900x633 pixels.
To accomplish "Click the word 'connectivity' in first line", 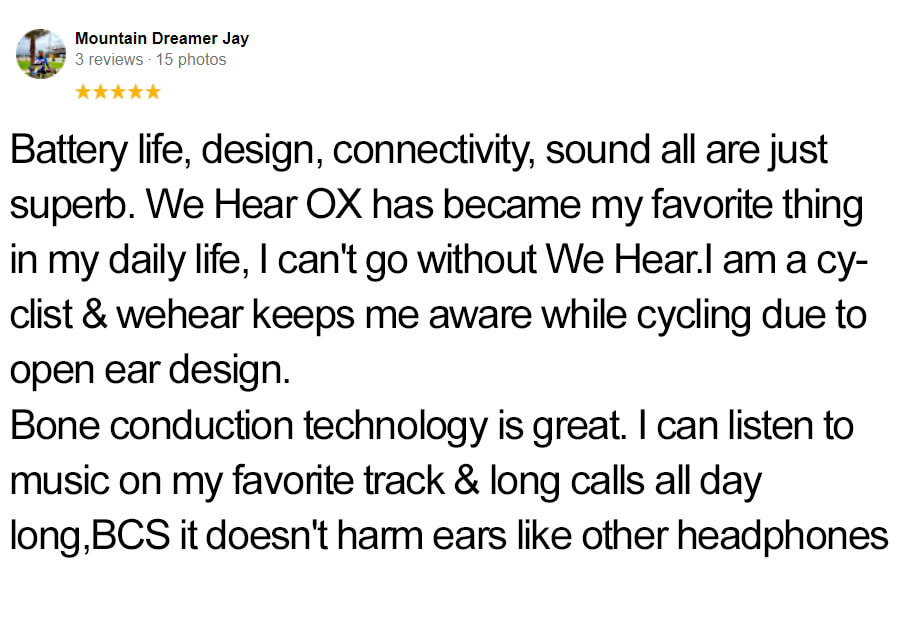I will pos(433,151).
